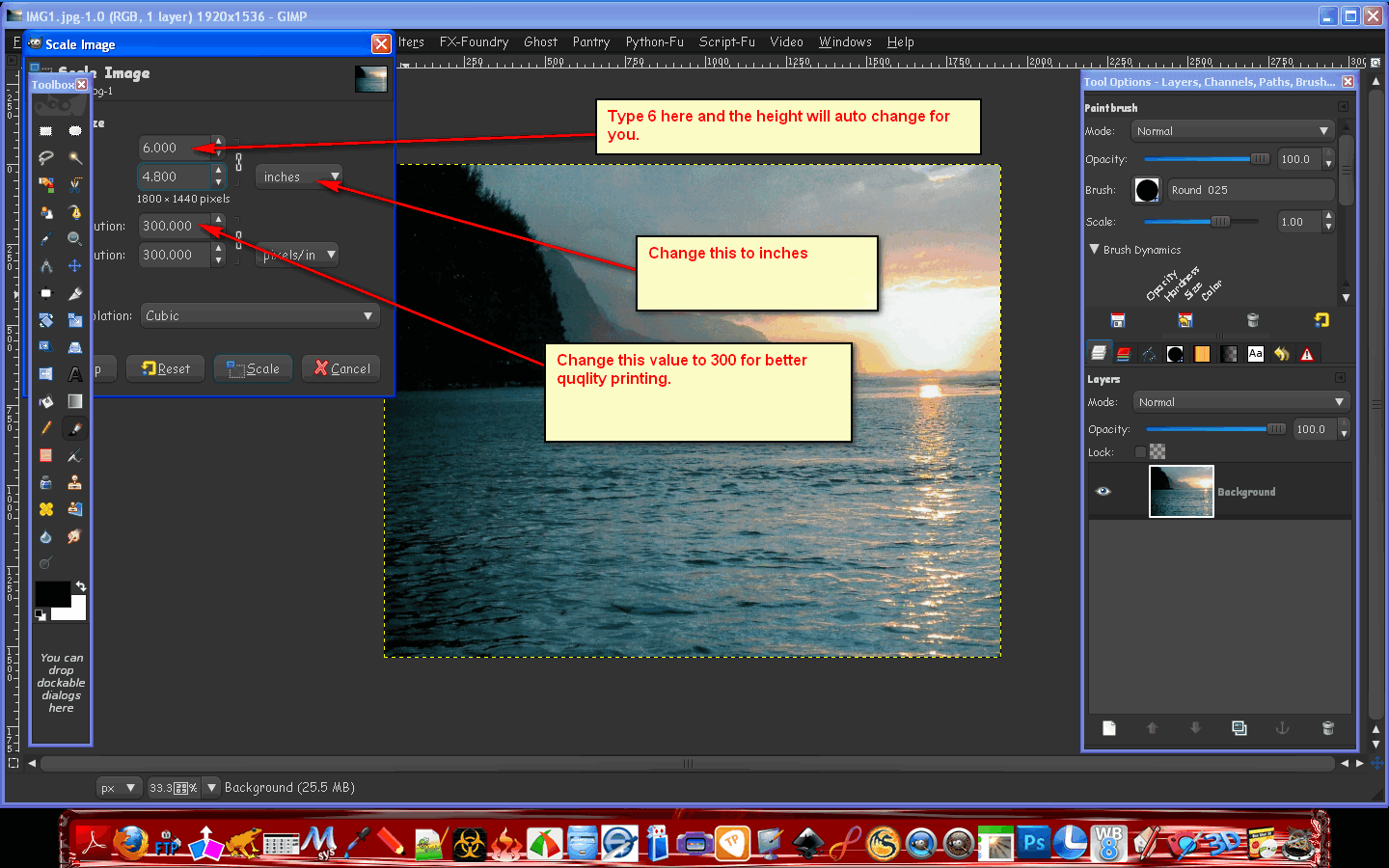Swap foreground and background colors
Viewport: 1389px width, 868px height.
click(x=81, y=586)
